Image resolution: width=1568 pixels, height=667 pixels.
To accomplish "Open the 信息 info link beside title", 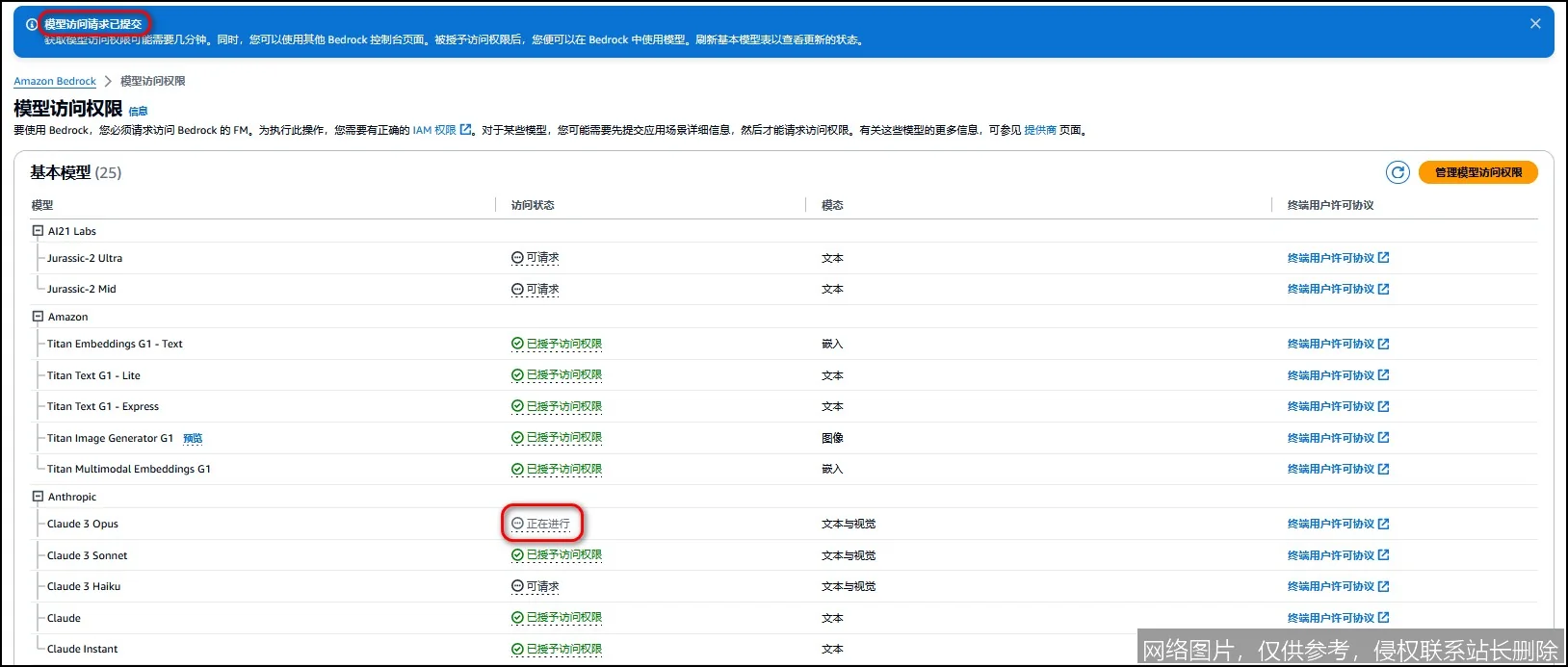I will click(x=139, y=111).
